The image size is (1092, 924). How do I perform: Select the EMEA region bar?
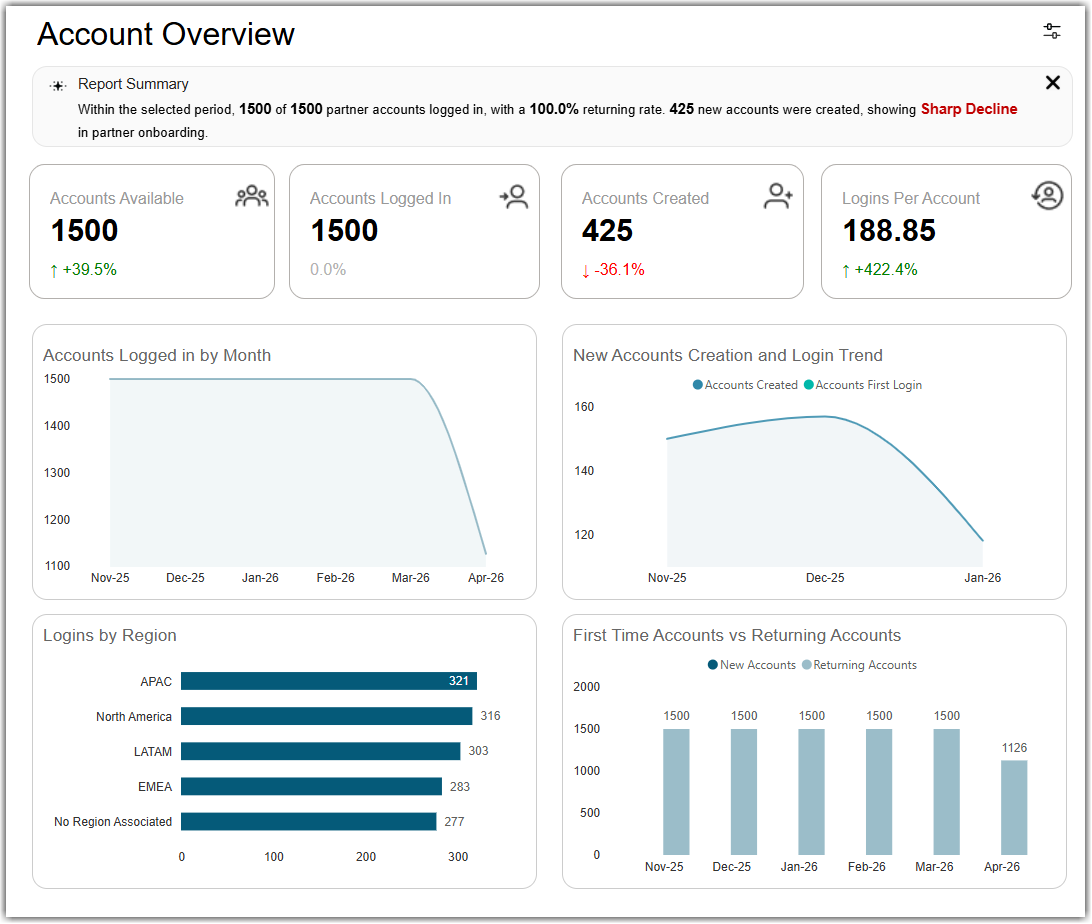[x=311, y=787]
